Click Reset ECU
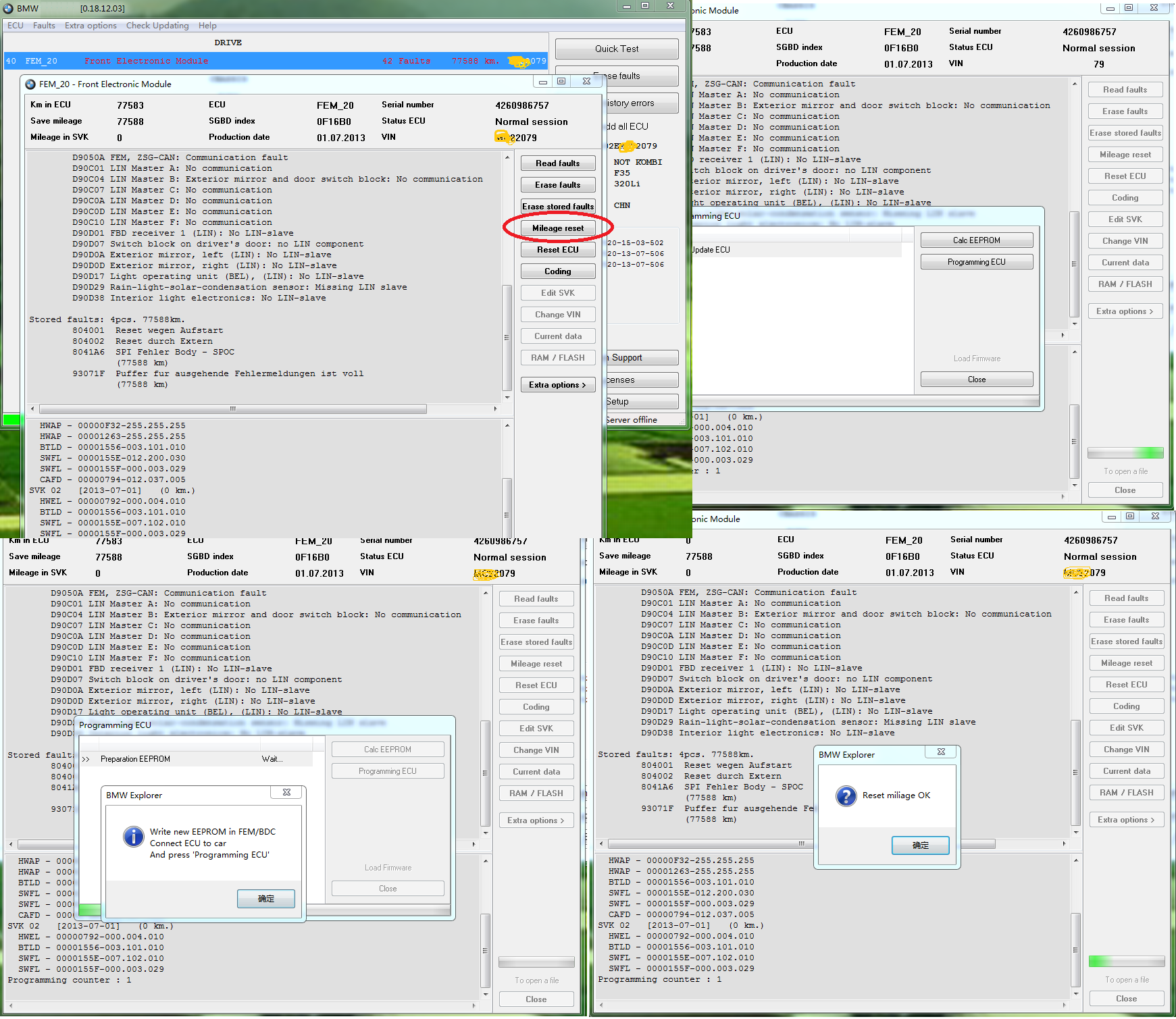The height and width of the screenshot is (1019, 1176). [x=557, y=249]
